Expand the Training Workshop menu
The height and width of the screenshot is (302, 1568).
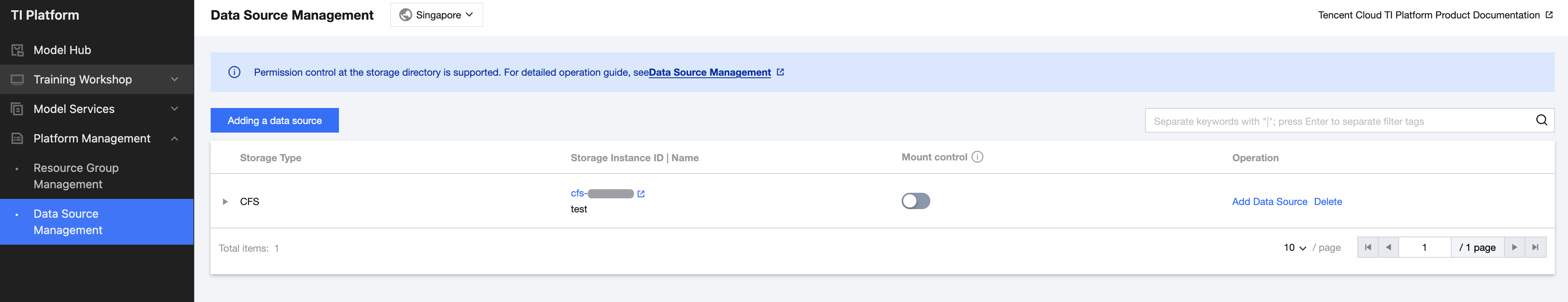coord(98,80)
